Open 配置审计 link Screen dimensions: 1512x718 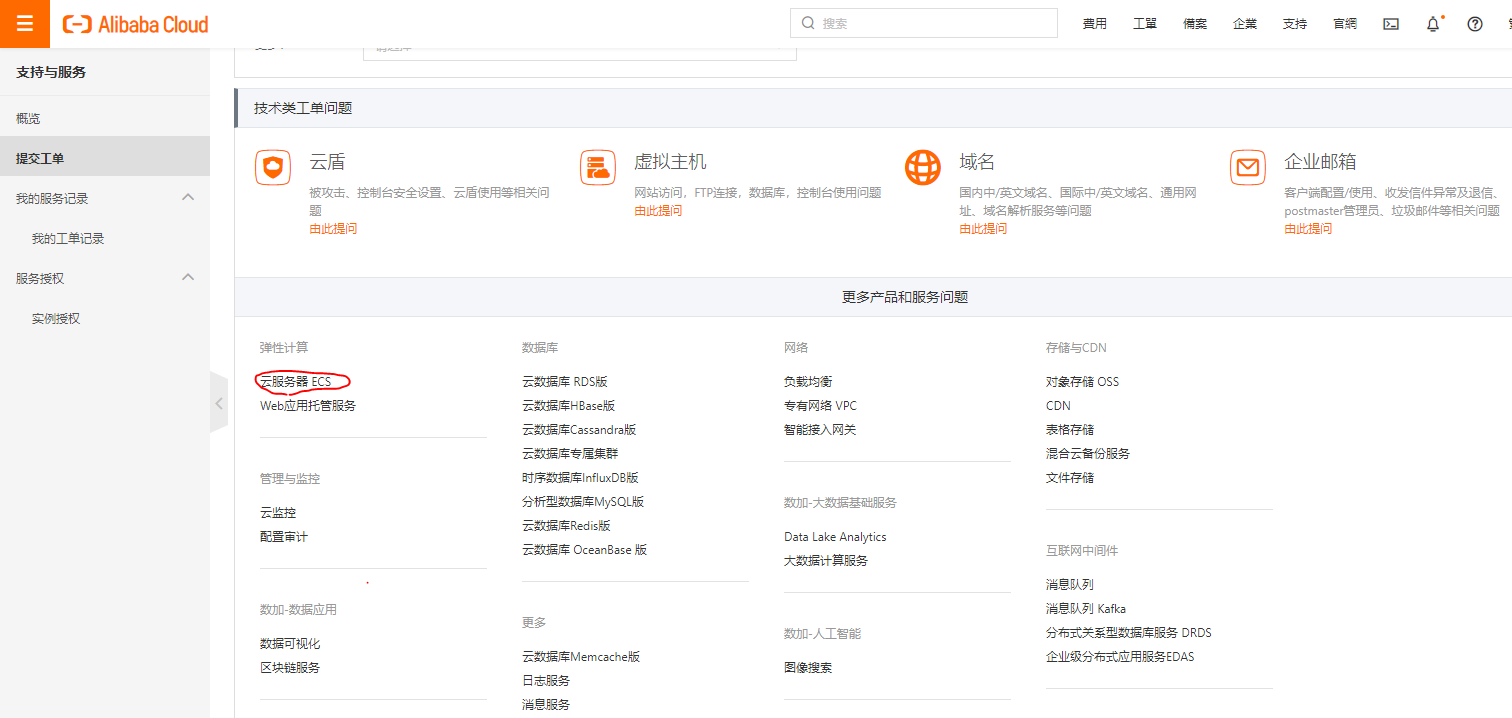point(284,537)
